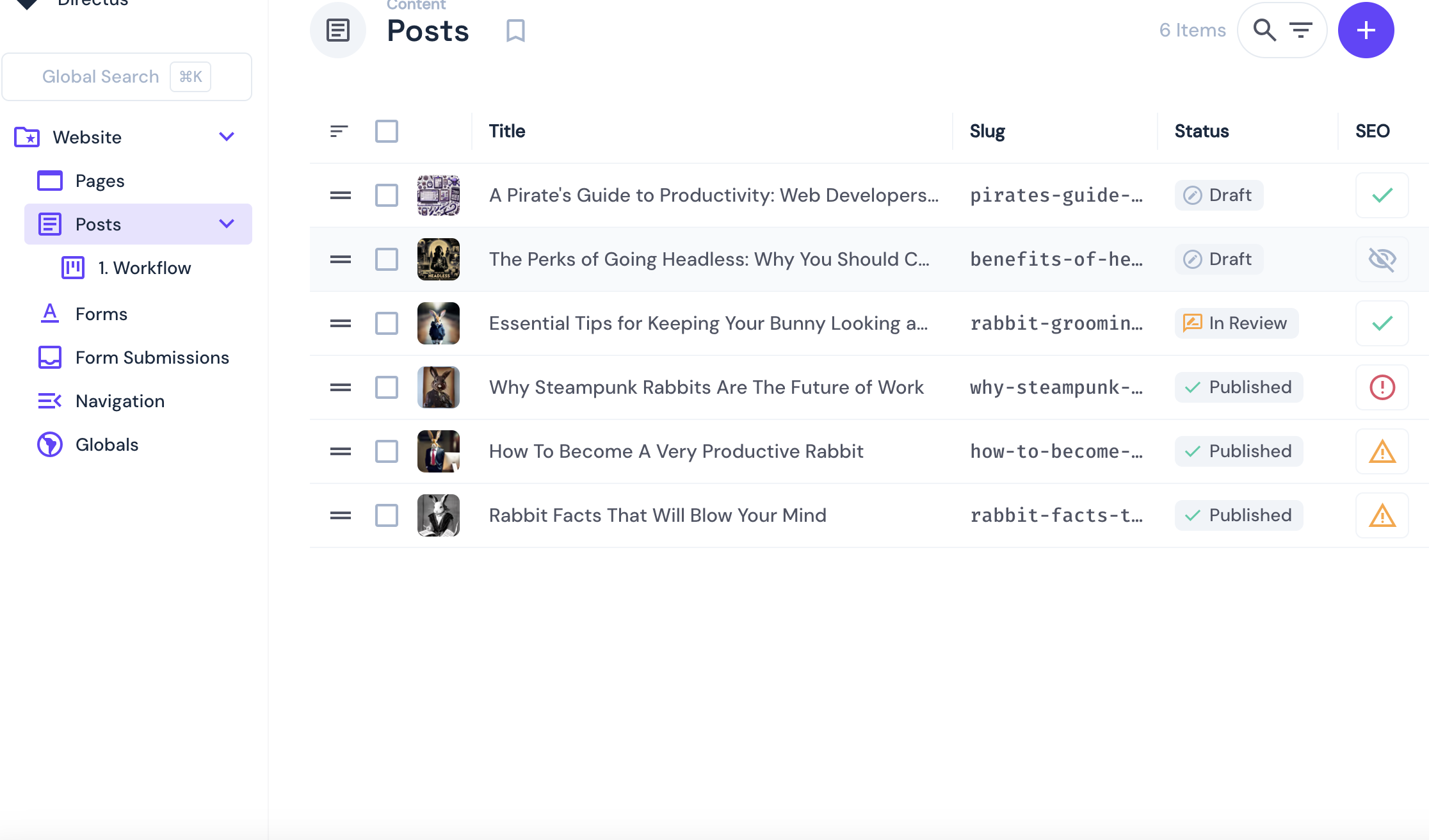Viewport: 1429px width, 840px height.
Task: Click the sort icon in the table header
Action: 338,131
